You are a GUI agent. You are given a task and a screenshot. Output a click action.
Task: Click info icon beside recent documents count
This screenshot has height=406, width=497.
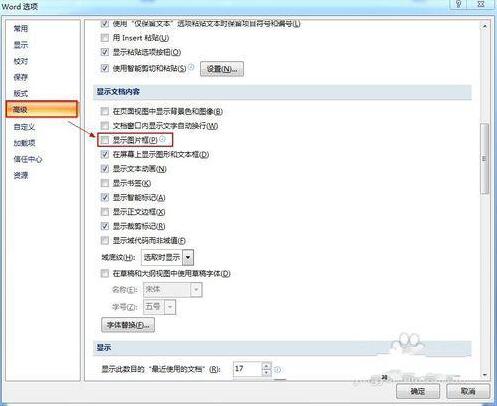tap(277, 369)
